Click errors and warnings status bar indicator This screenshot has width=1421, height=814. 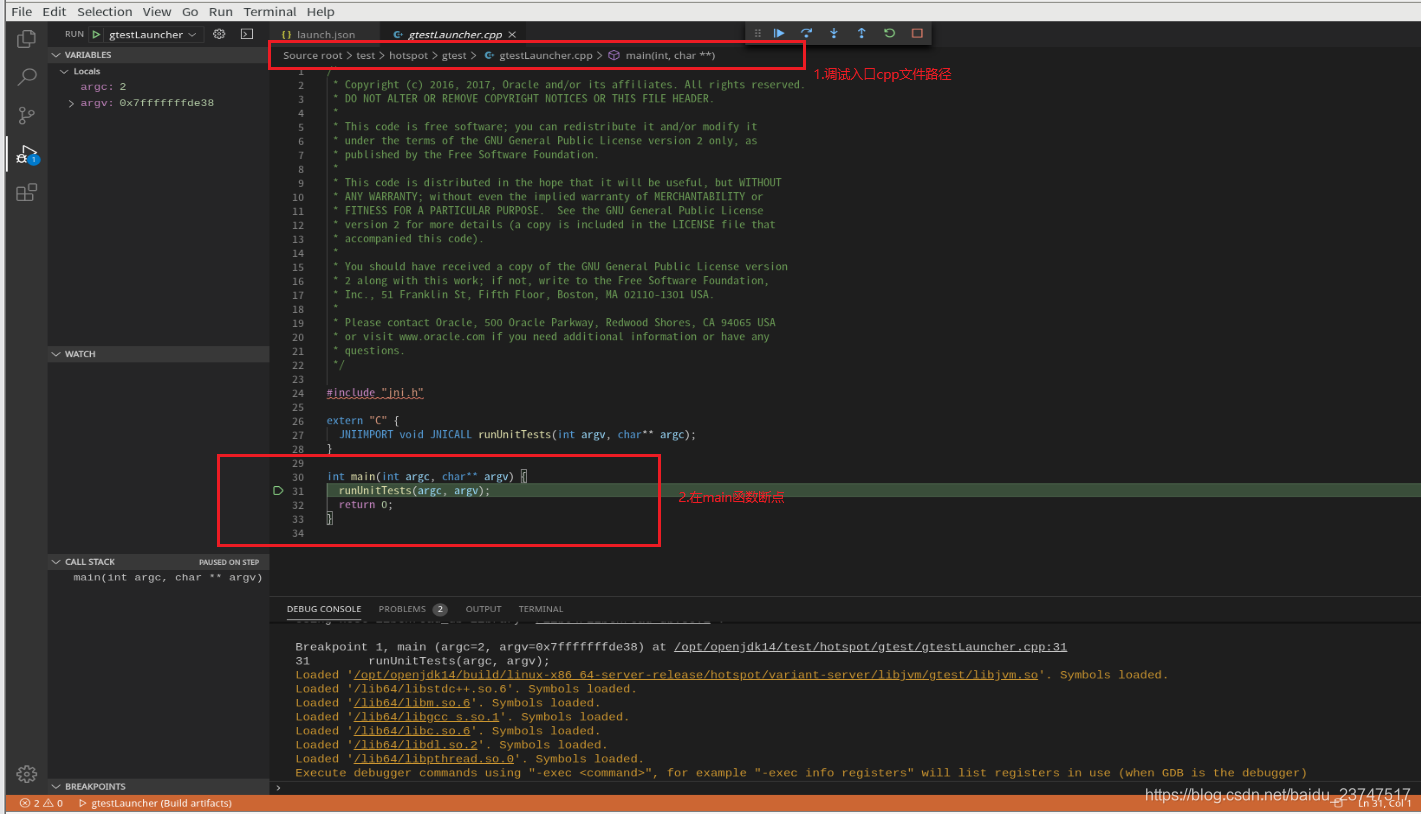41,803
